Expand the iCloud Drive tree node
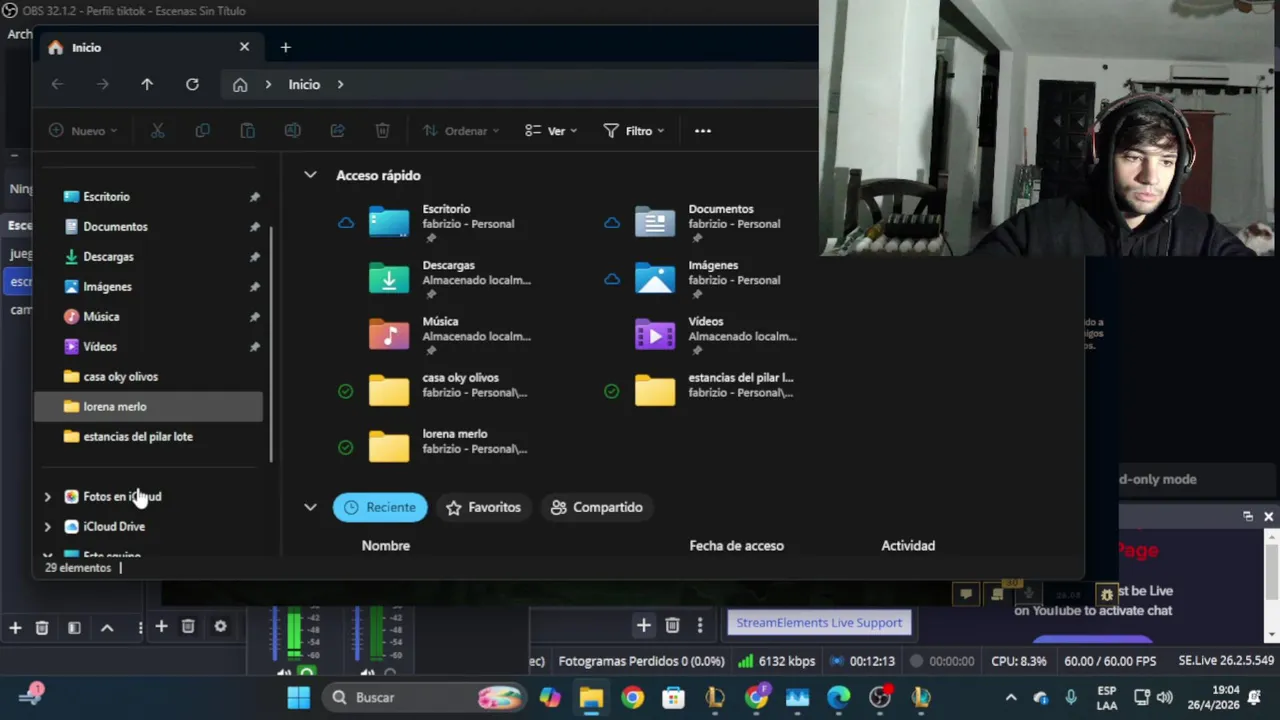1280x720 pixels. click(47, 527)
